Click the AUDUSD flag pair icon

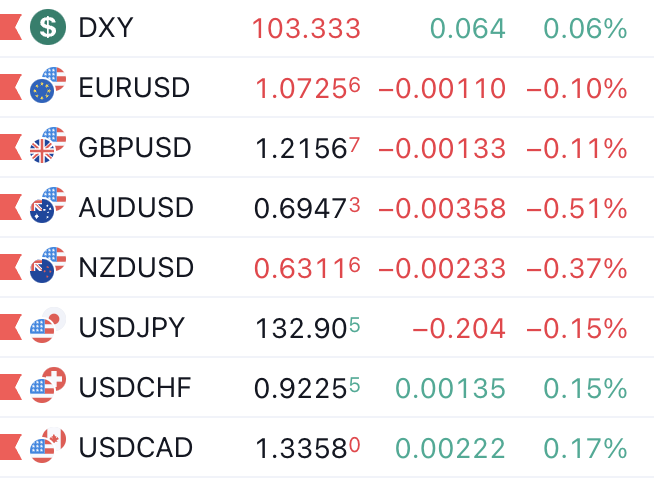[x=47, y=207]
